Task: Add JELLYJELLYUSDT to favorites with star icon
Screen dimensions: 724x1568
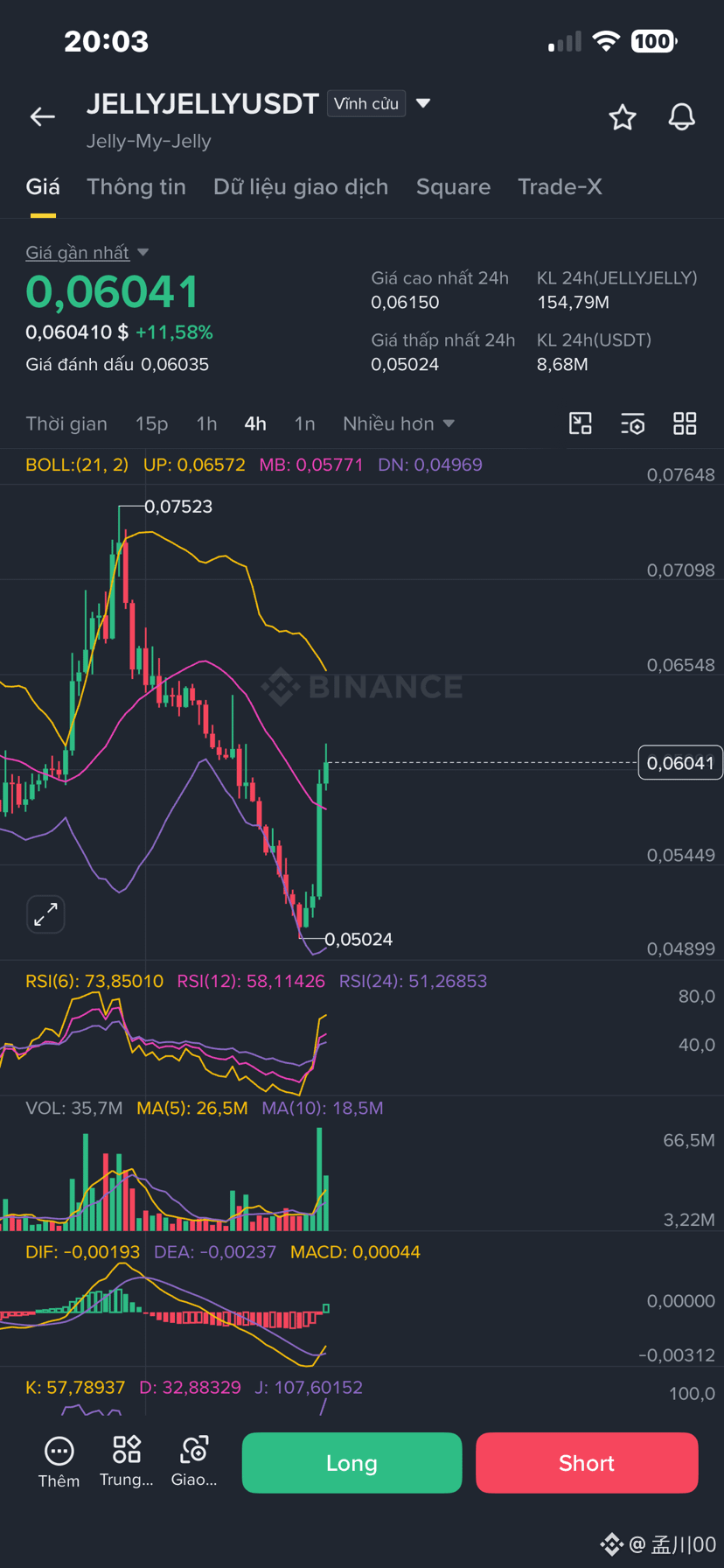Action: click(623, 117)
